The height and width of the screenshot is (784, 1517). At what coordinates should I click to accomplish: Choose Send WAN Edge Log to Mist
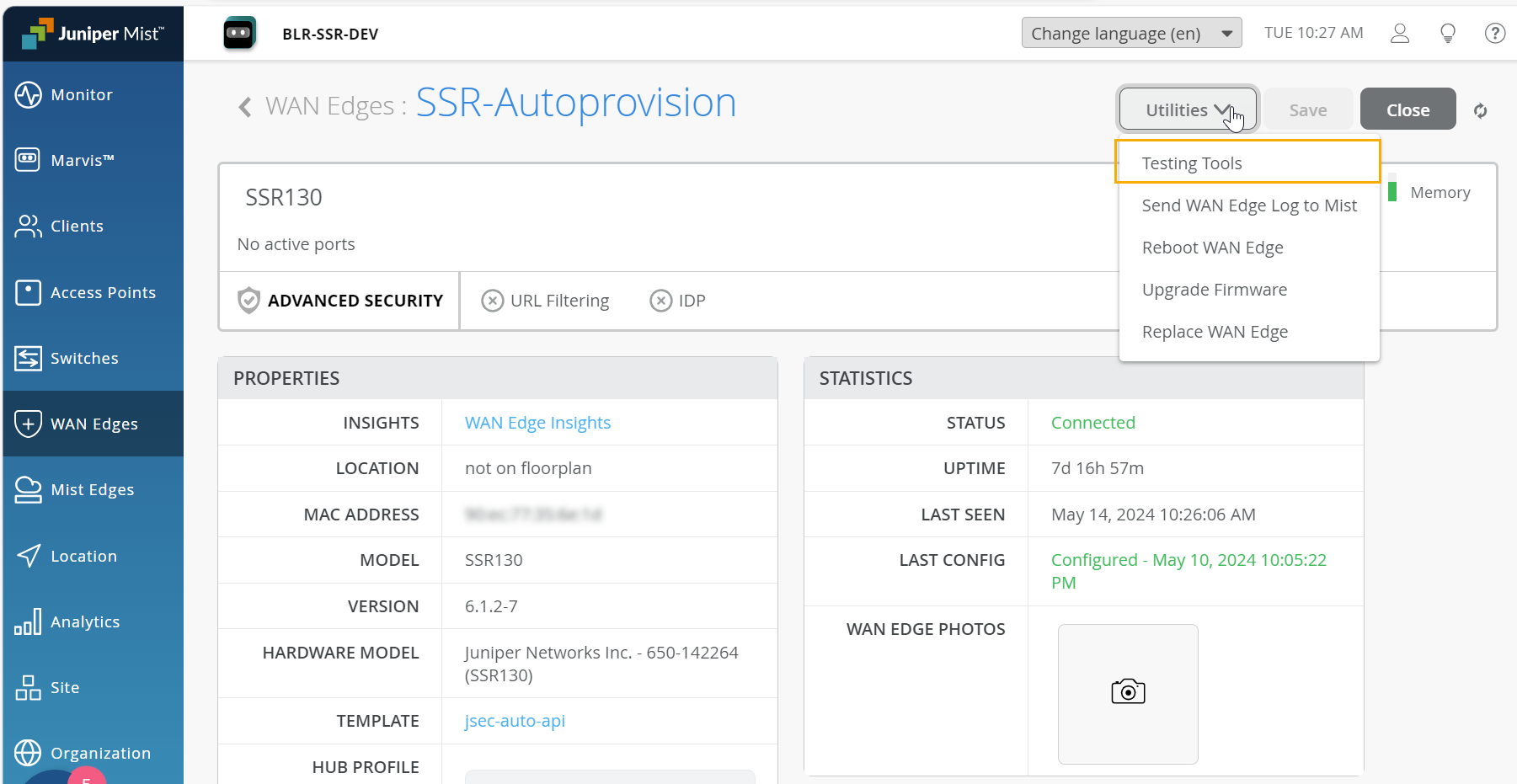coord(1248,205)
